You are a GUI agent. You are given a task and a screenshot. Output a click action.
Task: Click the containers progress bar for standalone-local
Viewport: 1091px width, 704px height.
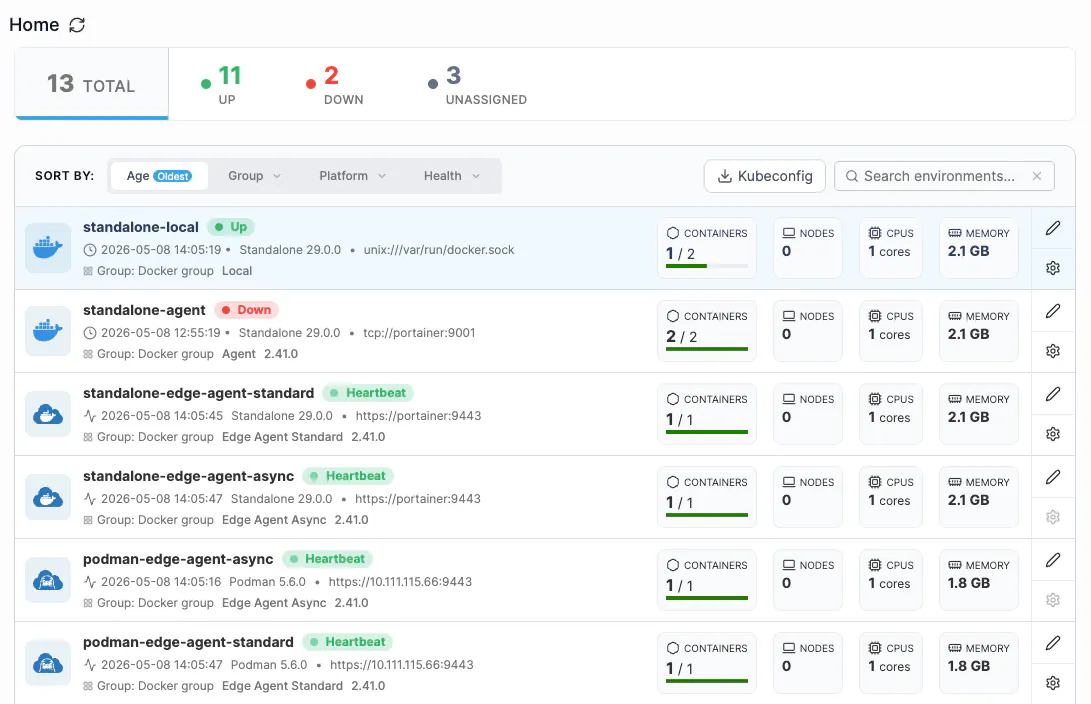[x=707, y=266]
